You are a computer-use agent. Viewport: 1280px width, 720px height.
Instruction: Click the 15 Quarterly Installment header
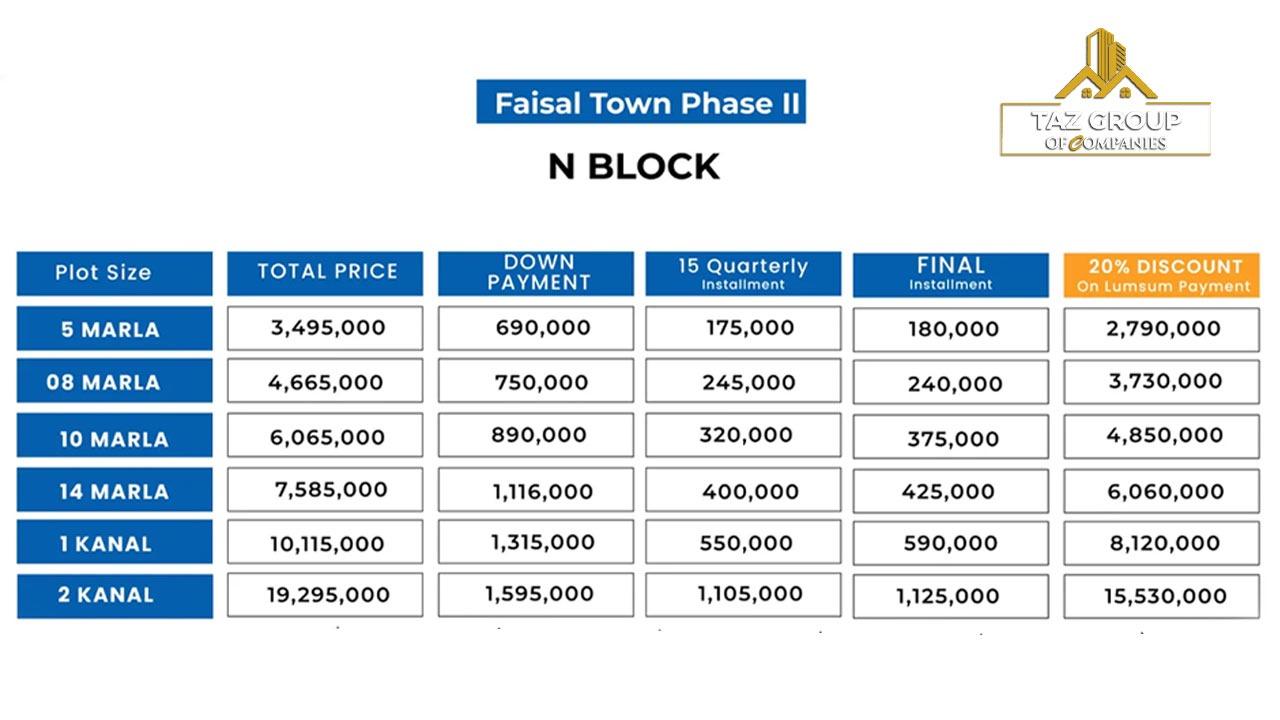click(x=742, y=273)
